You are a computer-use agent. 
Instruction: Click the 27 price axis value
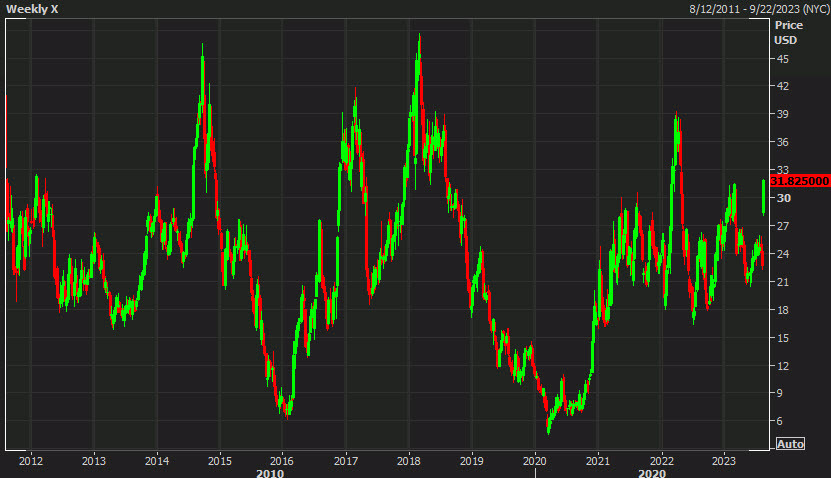783,226
